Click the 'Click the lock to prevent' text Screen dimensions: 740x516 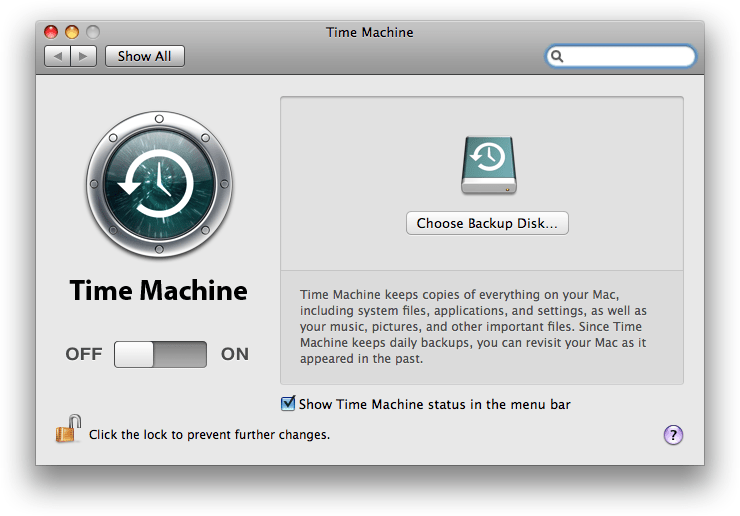(x=209, y=435)
